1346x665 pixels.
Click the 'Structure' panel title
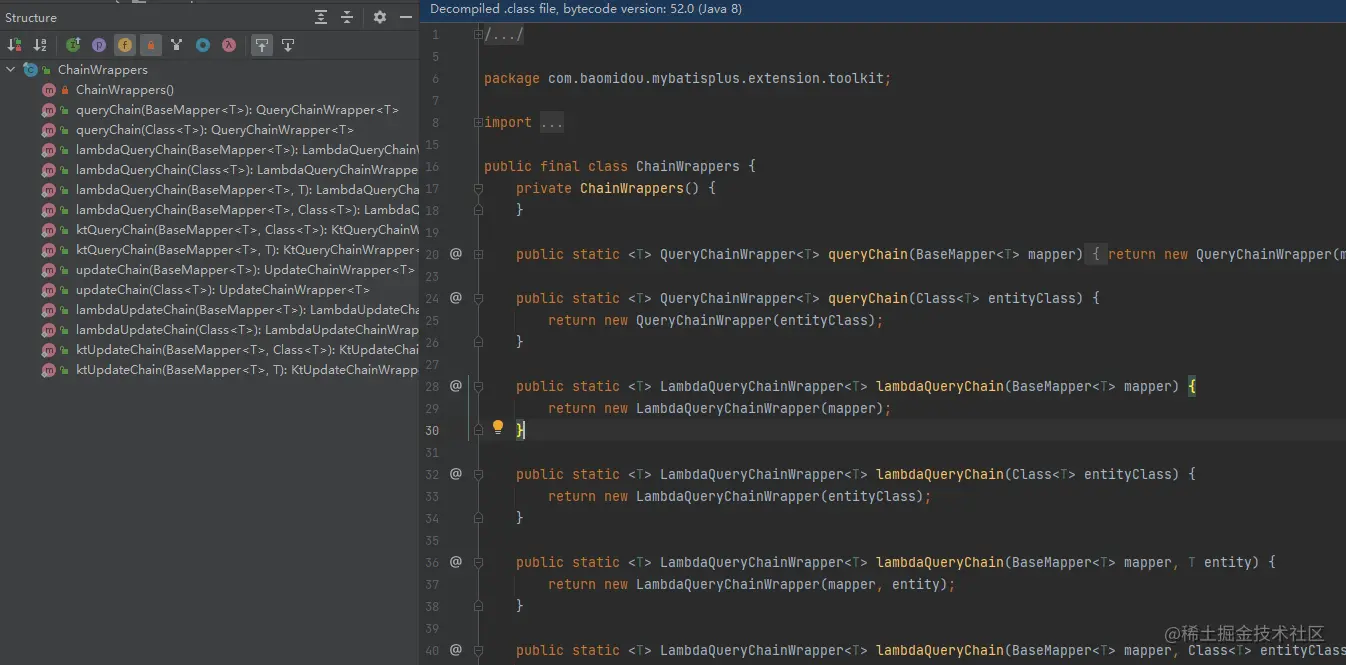pos(31,17)
